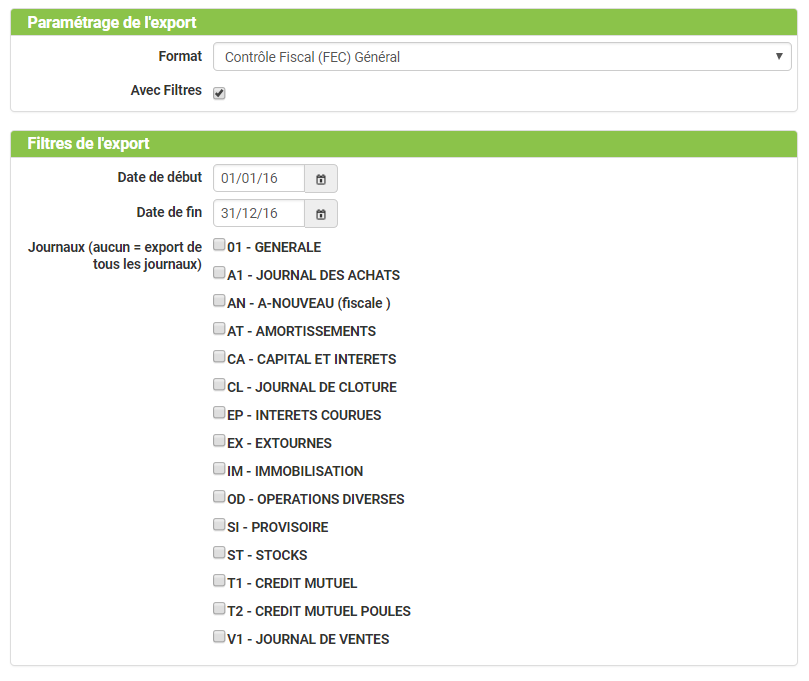
Task: Check the 01 - GENERALE journal
Action: pyautogui.click(x=219, y=244)
